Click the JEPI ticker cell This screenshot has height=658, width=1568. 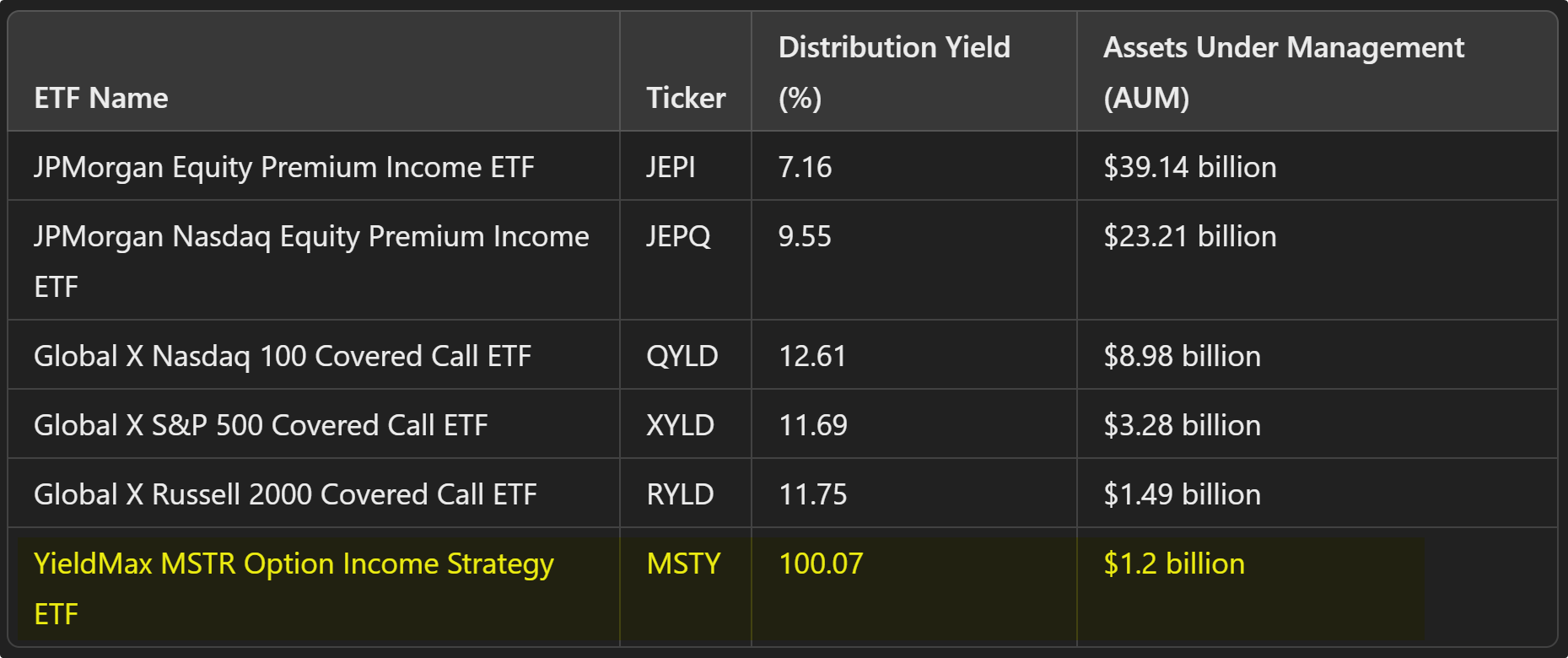pos(671,167)
